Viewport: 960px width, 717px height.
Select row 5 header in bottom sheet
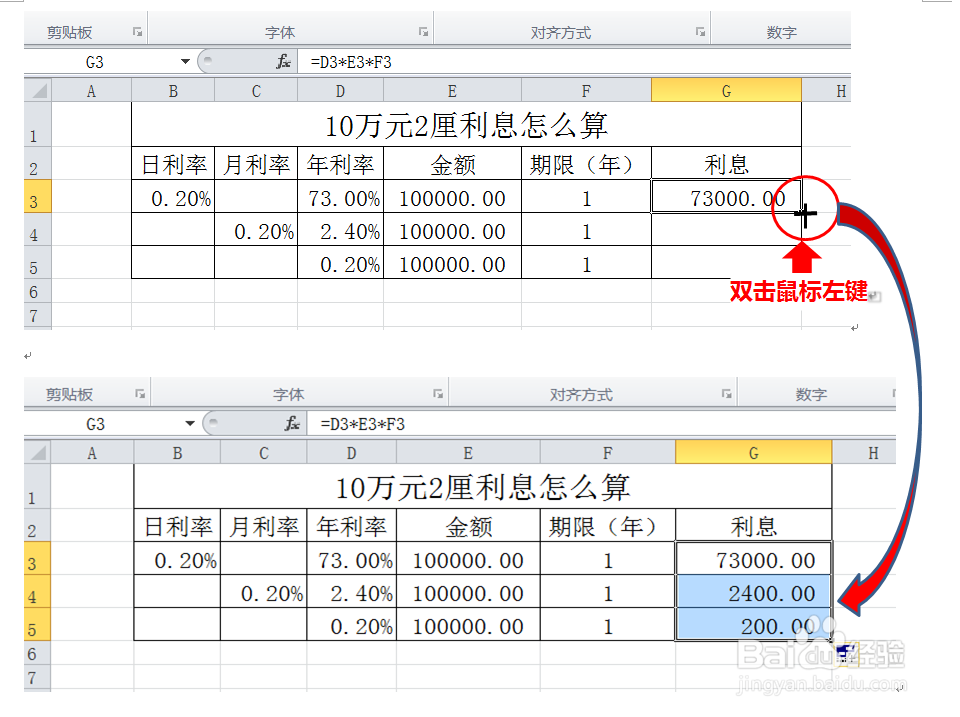pyautogui.click(x=37, y=624)
